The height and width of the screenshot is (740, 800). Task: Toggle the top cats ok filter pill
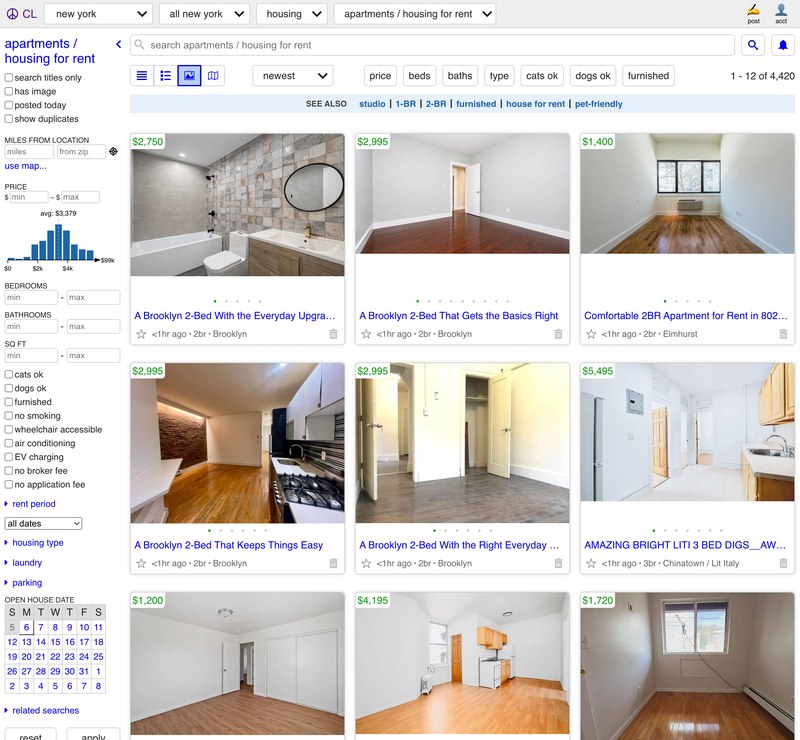[542, 76]
